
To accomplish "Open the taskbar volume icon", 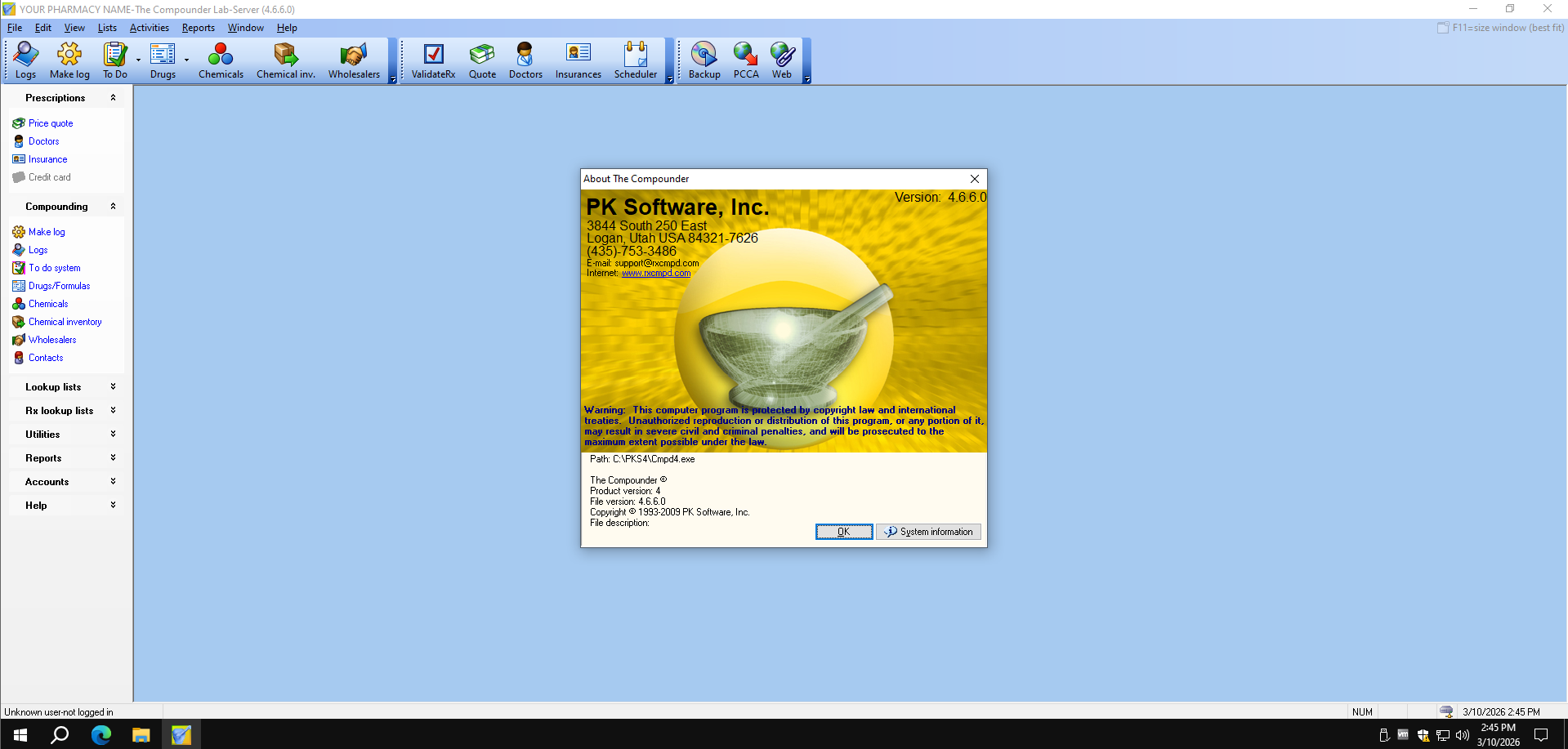I will pyautogui.click(x=1463, y=736).
